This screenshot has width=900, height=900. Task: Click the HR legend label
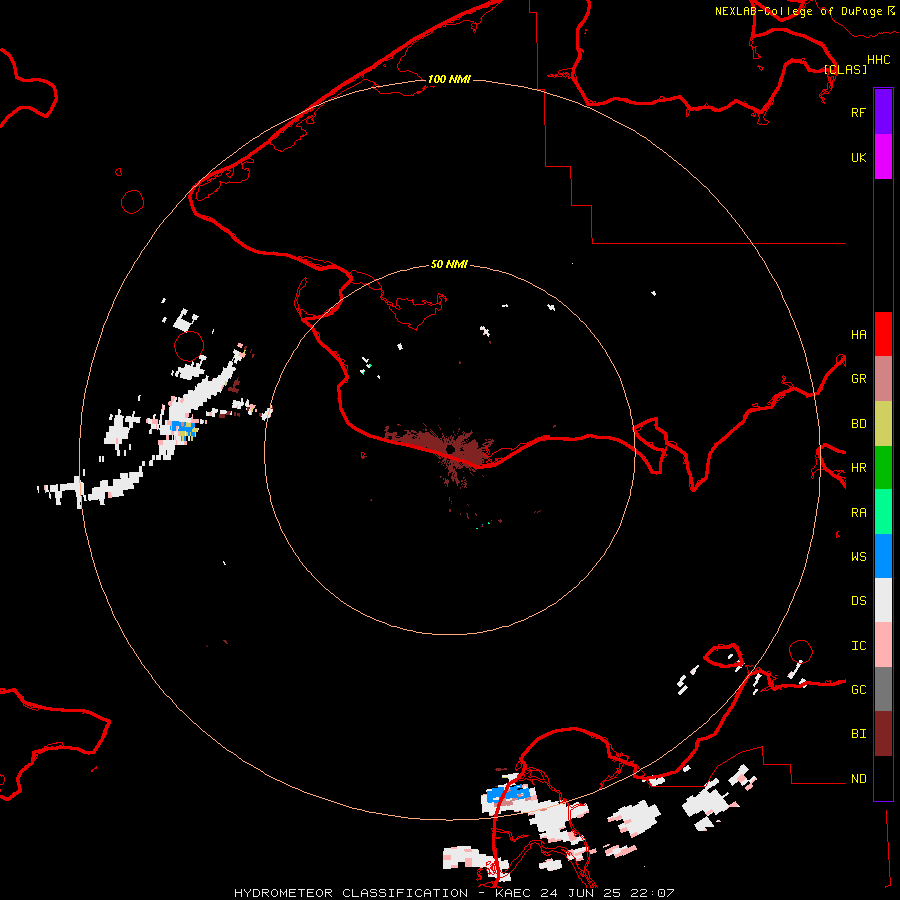click(x=858, y=468)
